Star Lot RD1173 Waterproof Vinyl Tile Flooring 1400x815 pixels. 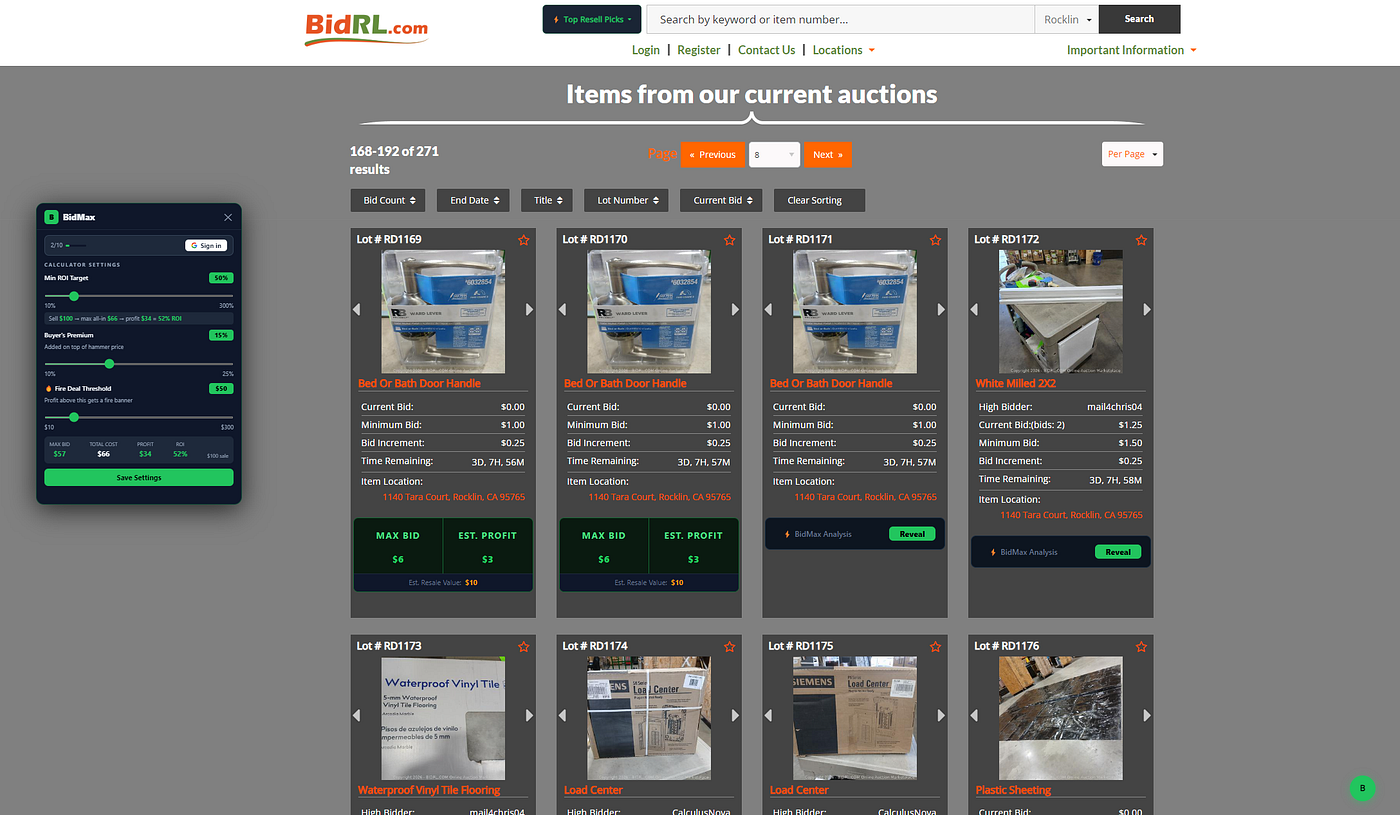[523, 647]
